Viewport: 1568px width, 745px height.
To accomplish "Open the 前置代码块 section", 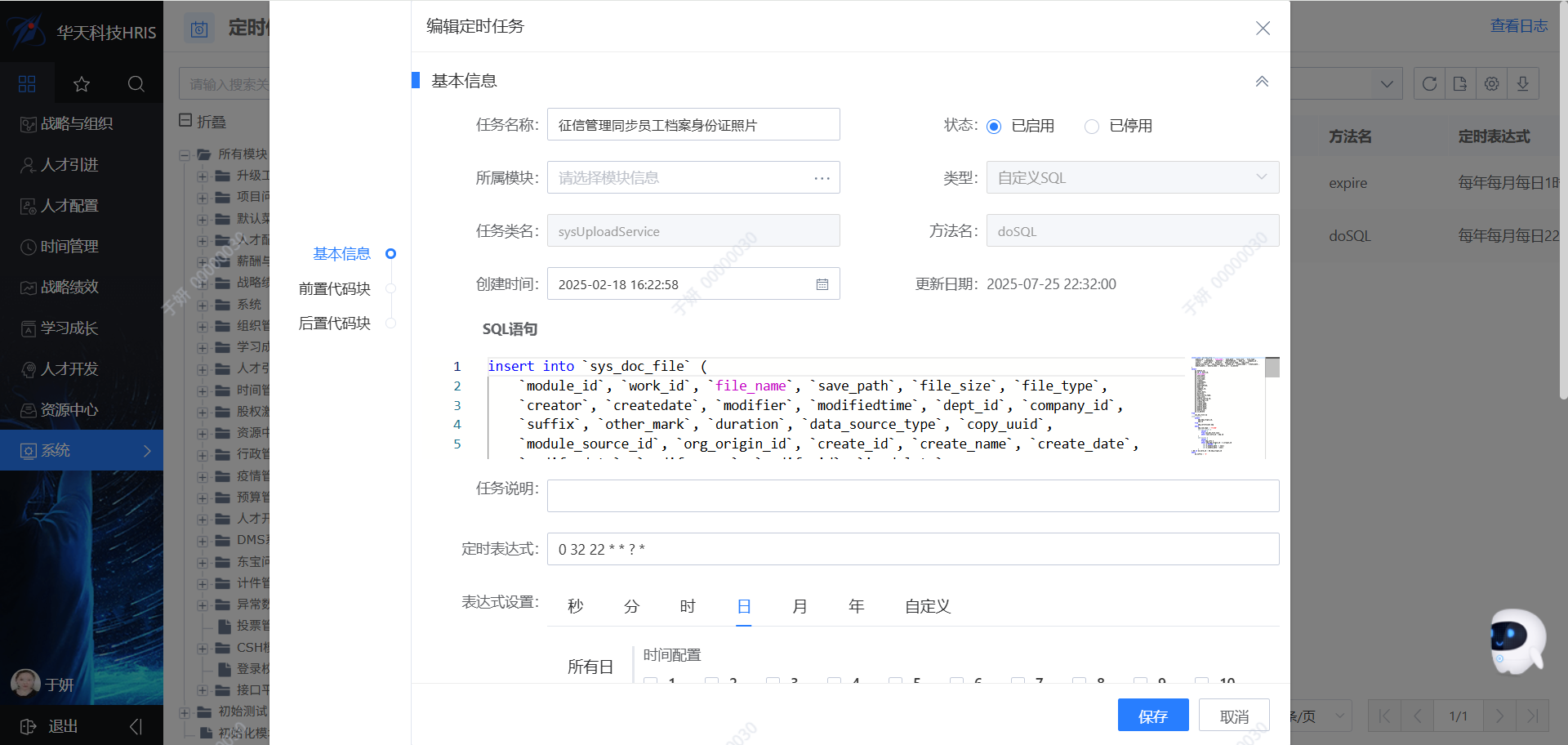I will pos(334,288).
